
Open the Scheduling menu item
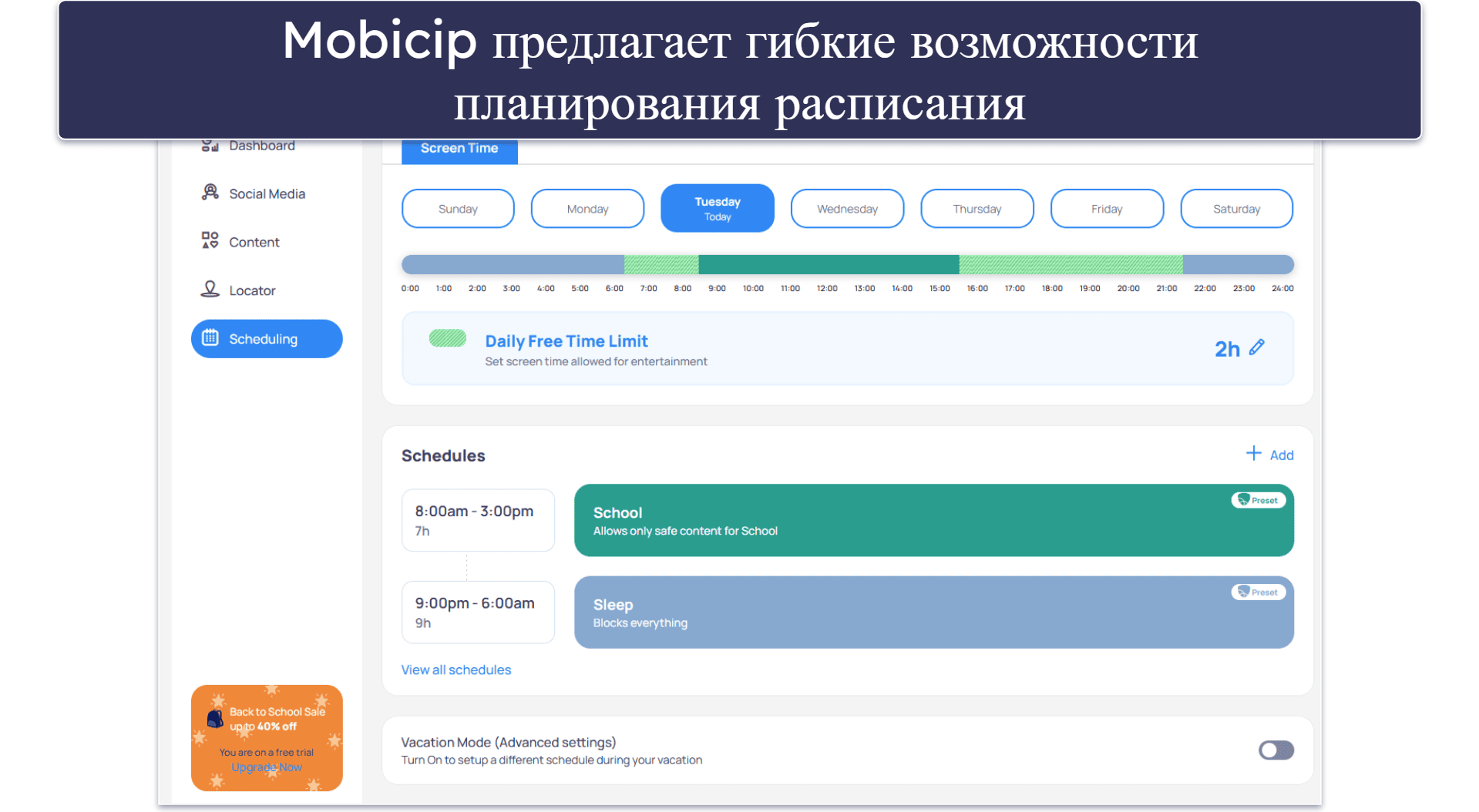[x=267, y=339]
